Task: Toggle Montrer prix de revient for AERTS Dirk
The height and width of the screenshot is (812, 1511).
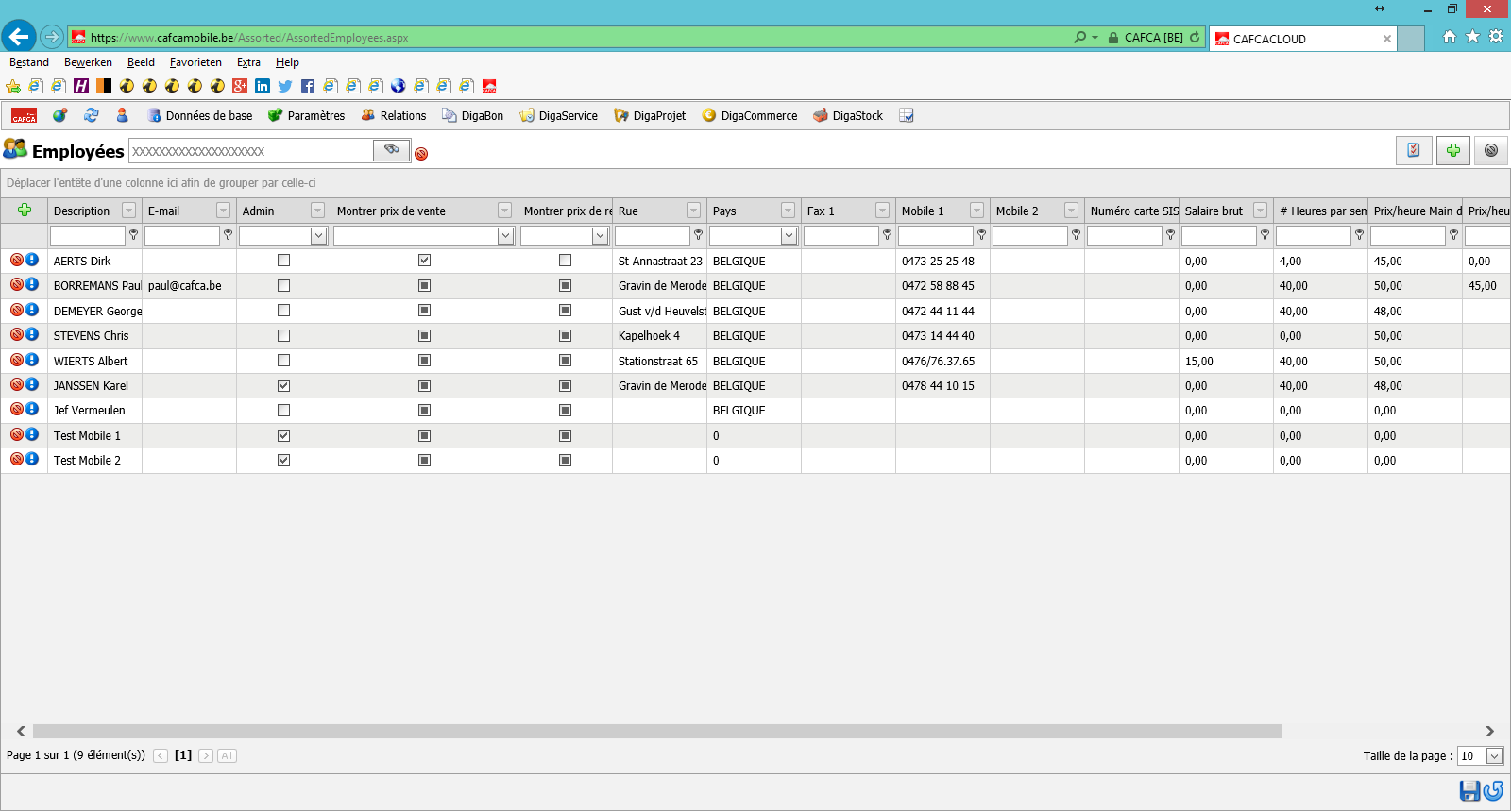Action: tap(565, 261)
